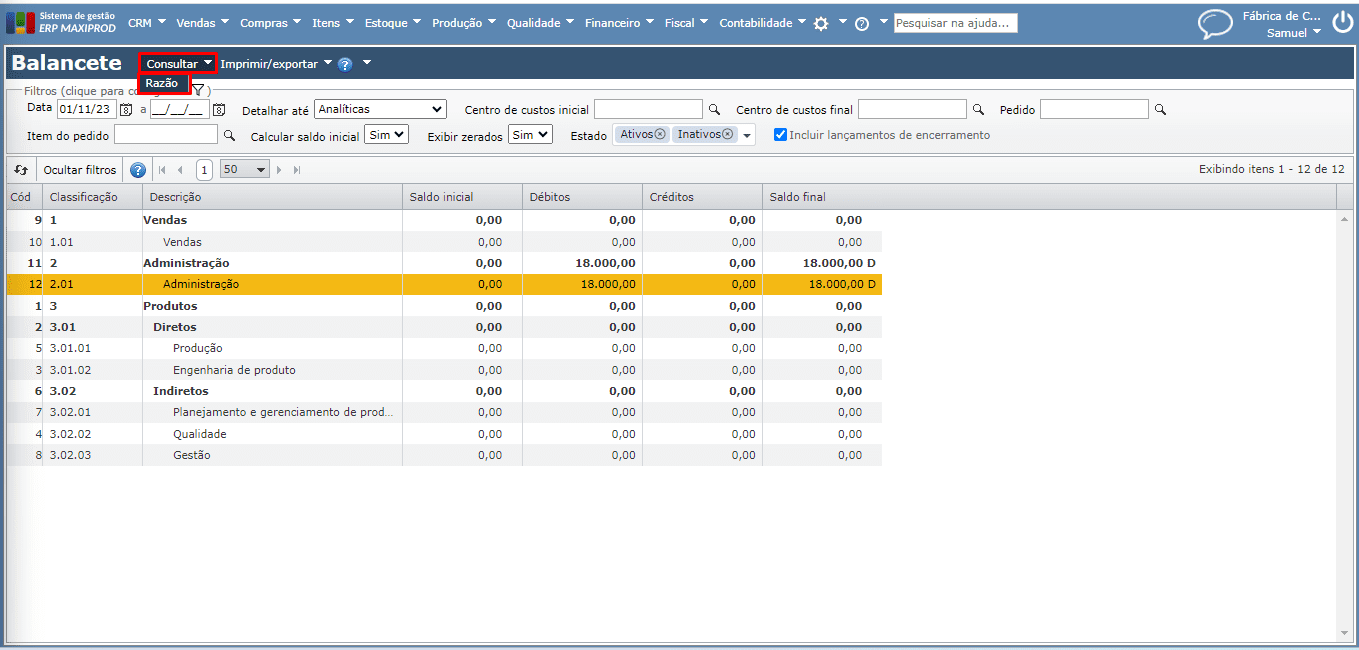Remove the Ativos tag from Estado
Viewport: 1359px width, 650px height.
(x=660, y=134)
